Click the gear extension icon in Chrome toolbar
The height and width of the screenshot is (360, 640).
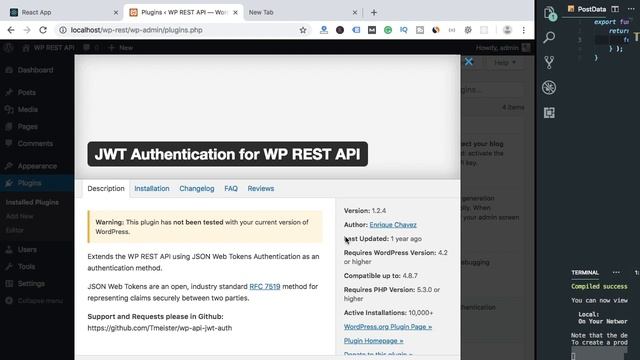click(x=468, y=30)
